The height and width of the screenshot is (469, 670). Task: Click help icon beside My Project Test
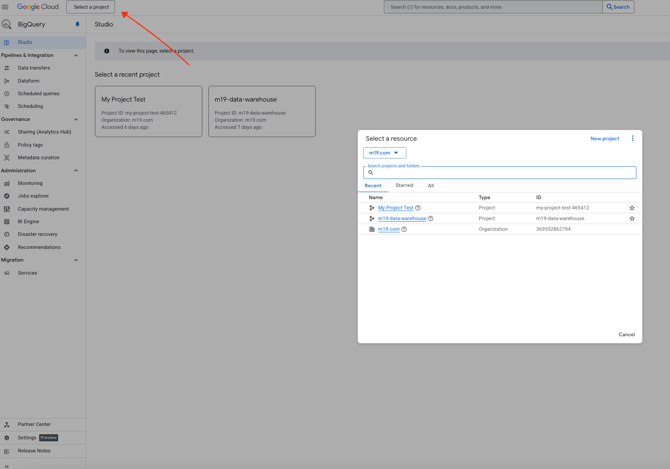tap(418, 208)
